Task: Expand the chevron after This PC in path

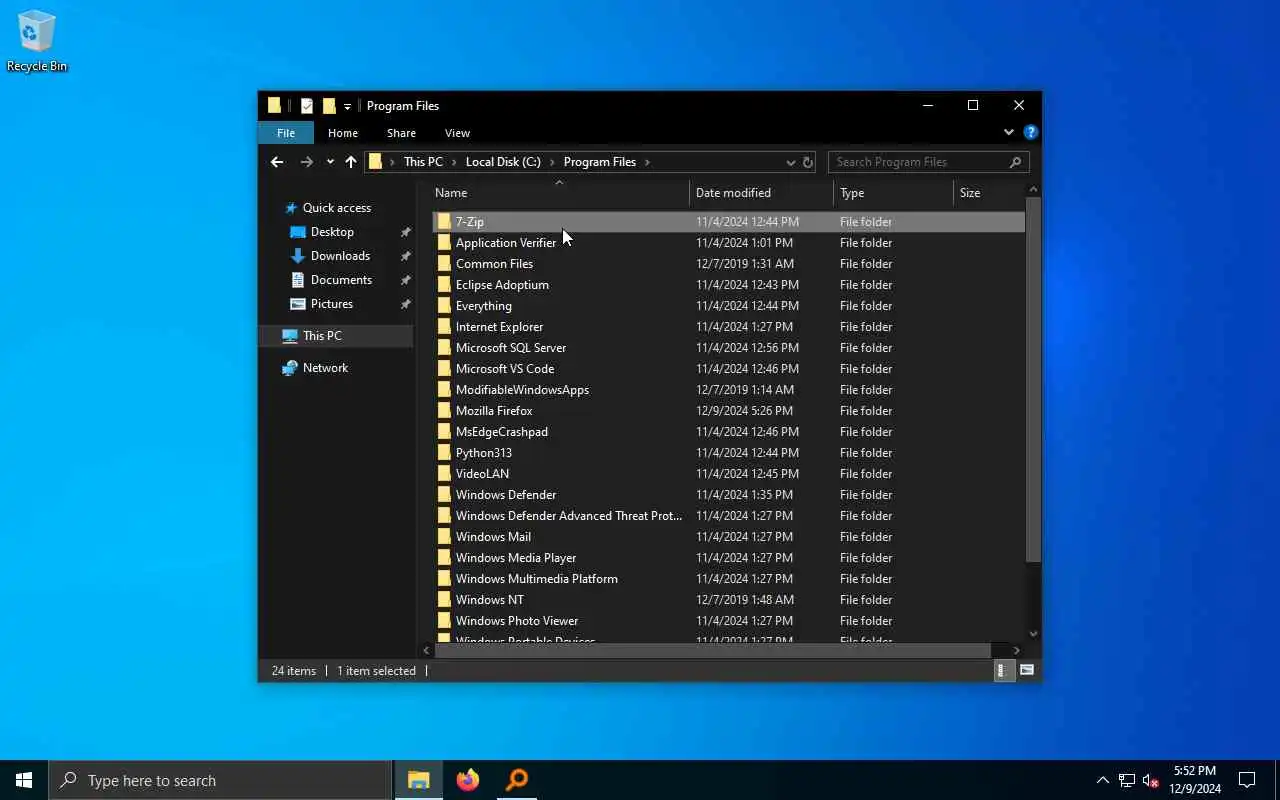Action: point(454,162)
